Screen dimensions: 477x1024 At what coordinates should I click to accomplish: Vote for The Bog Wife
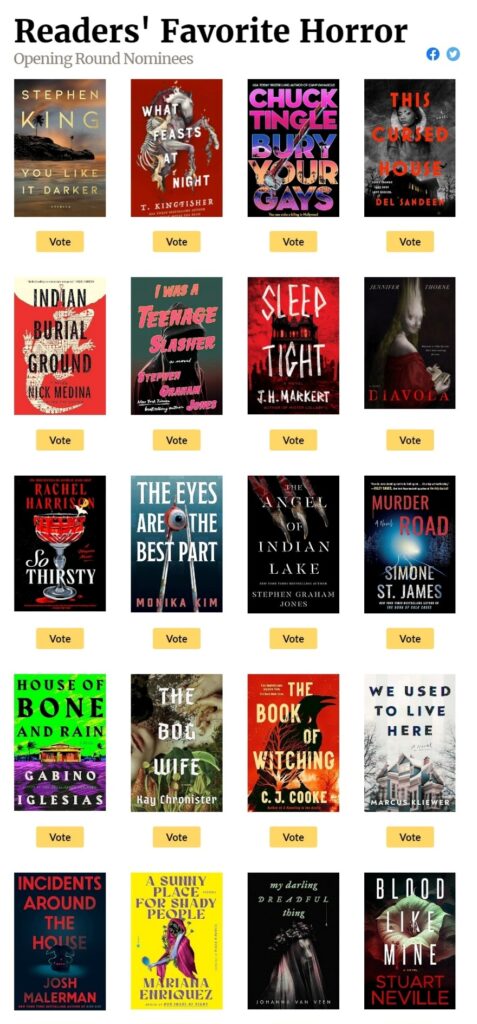(176, 837)
